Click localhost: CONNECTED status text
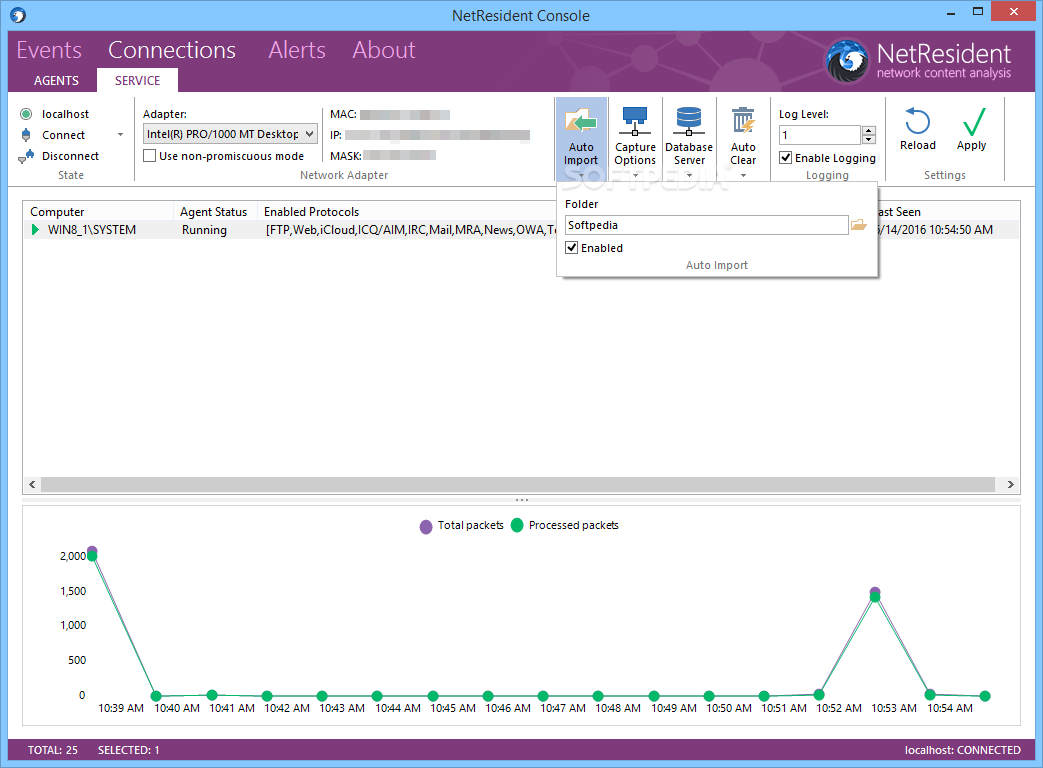The image size is (1043, 768). [x=963, y=750]
